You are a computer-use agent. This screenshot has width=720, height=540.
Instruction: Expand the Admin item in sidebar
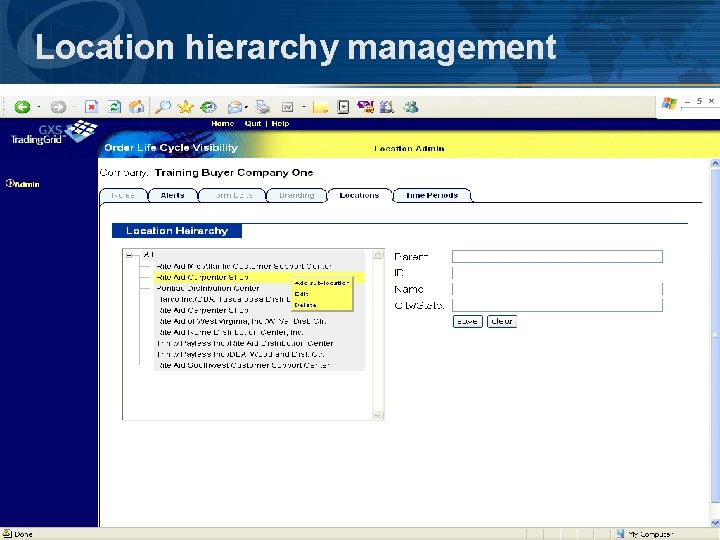click(x=23, y=184)
